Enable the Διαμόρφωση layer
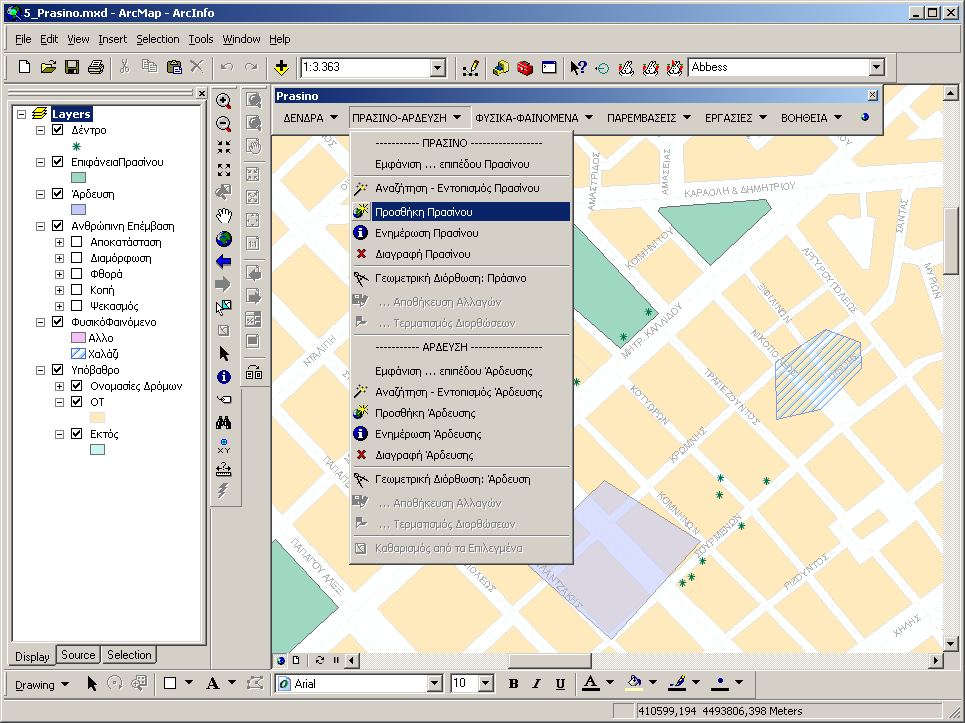This screenshot has width=965, height=723. [x=77, y=258]
